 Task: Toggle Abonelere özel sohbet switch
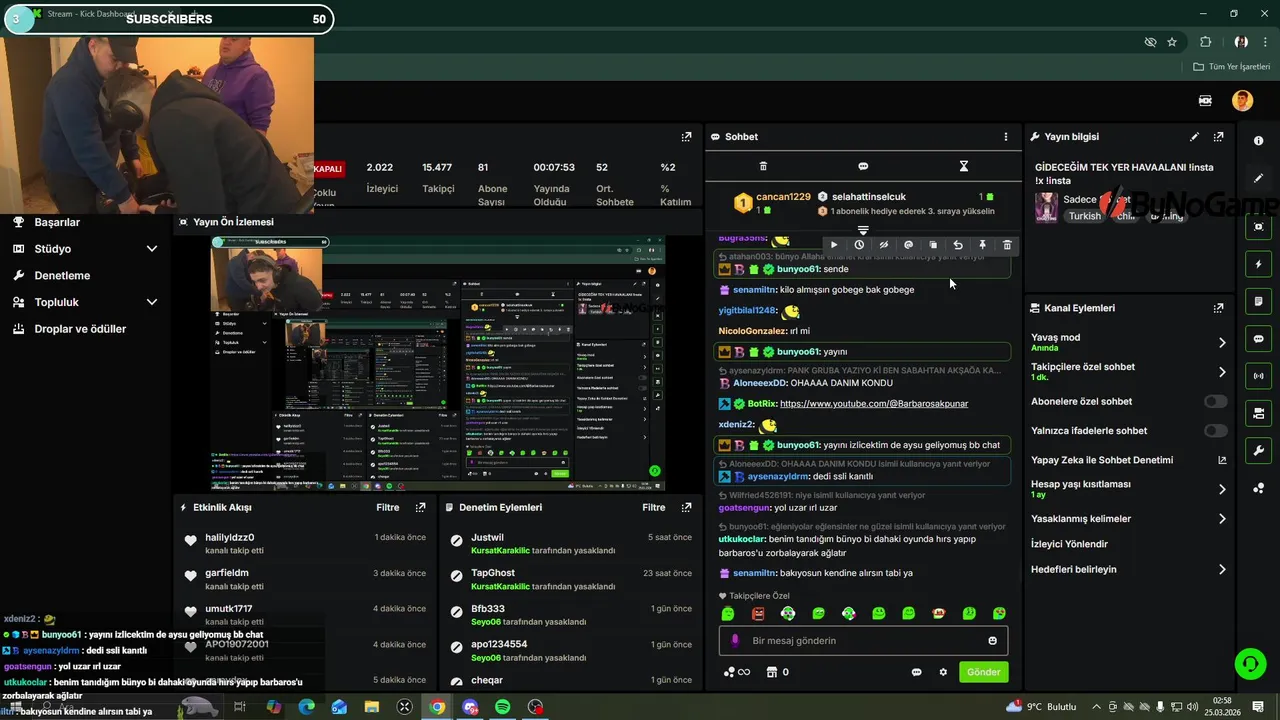[1215, 401]
